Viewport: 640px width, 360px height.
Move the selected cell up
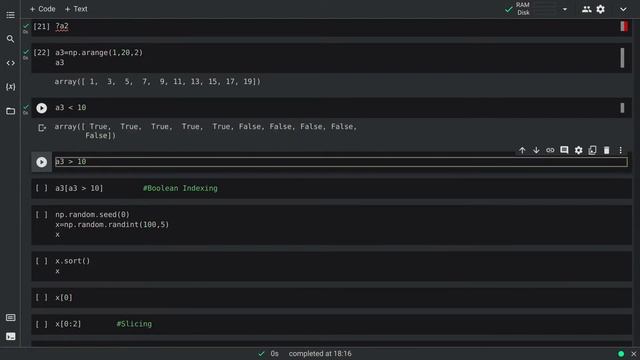[x=522, y=150]
